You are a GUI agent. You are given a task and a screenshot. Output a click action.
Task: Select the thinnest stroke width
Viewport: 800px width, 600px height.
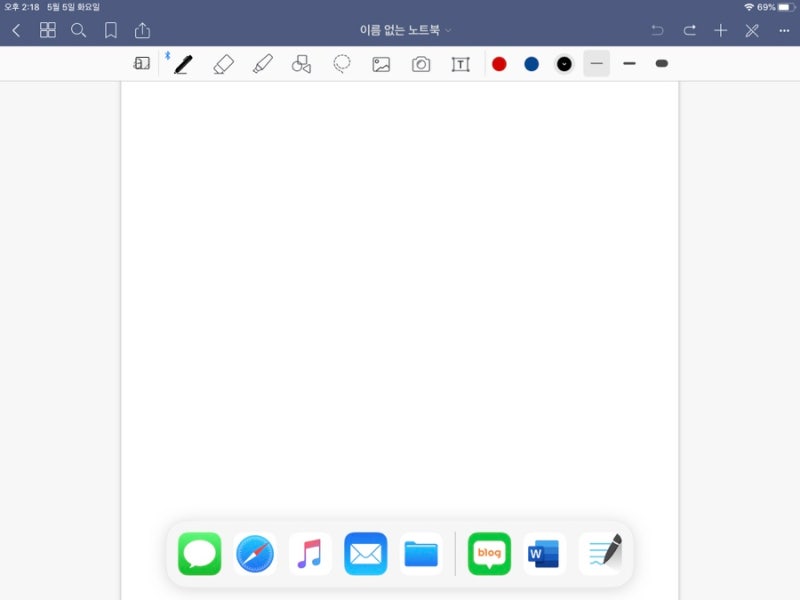coord(596,63)
